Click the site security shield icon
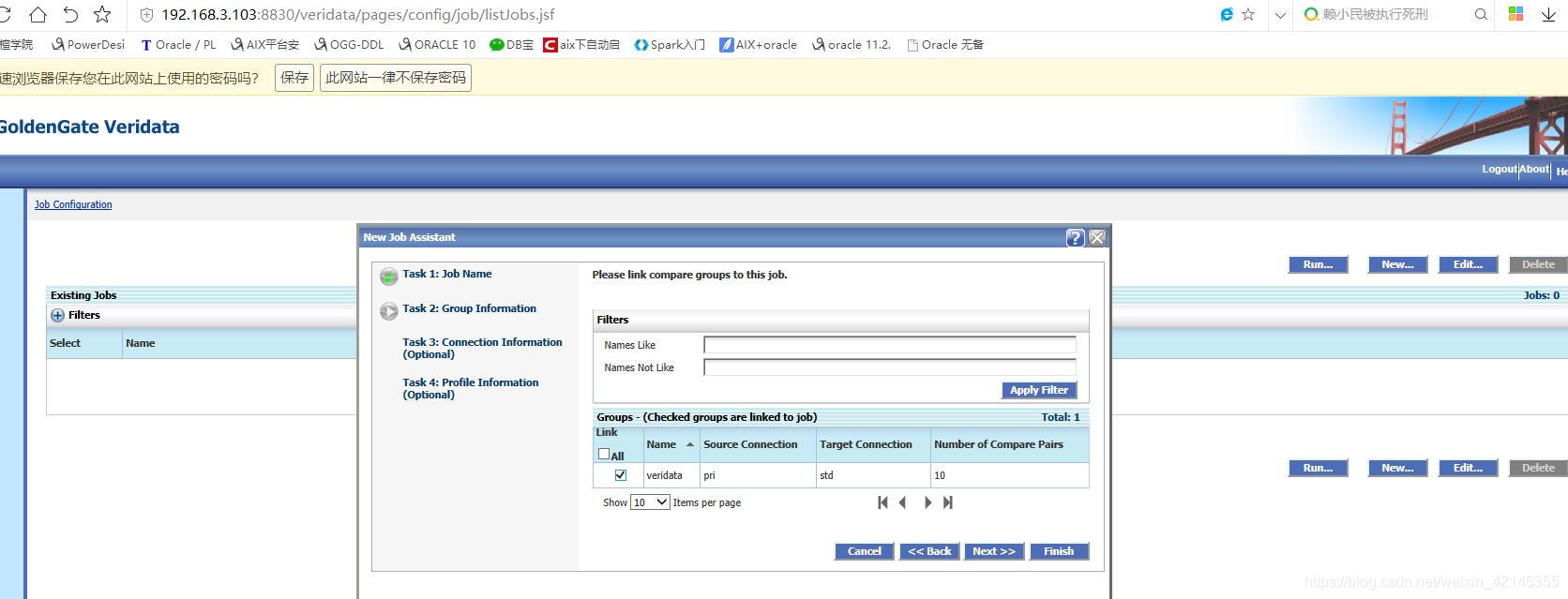The image size is (1568, 599). pos(146,15)
